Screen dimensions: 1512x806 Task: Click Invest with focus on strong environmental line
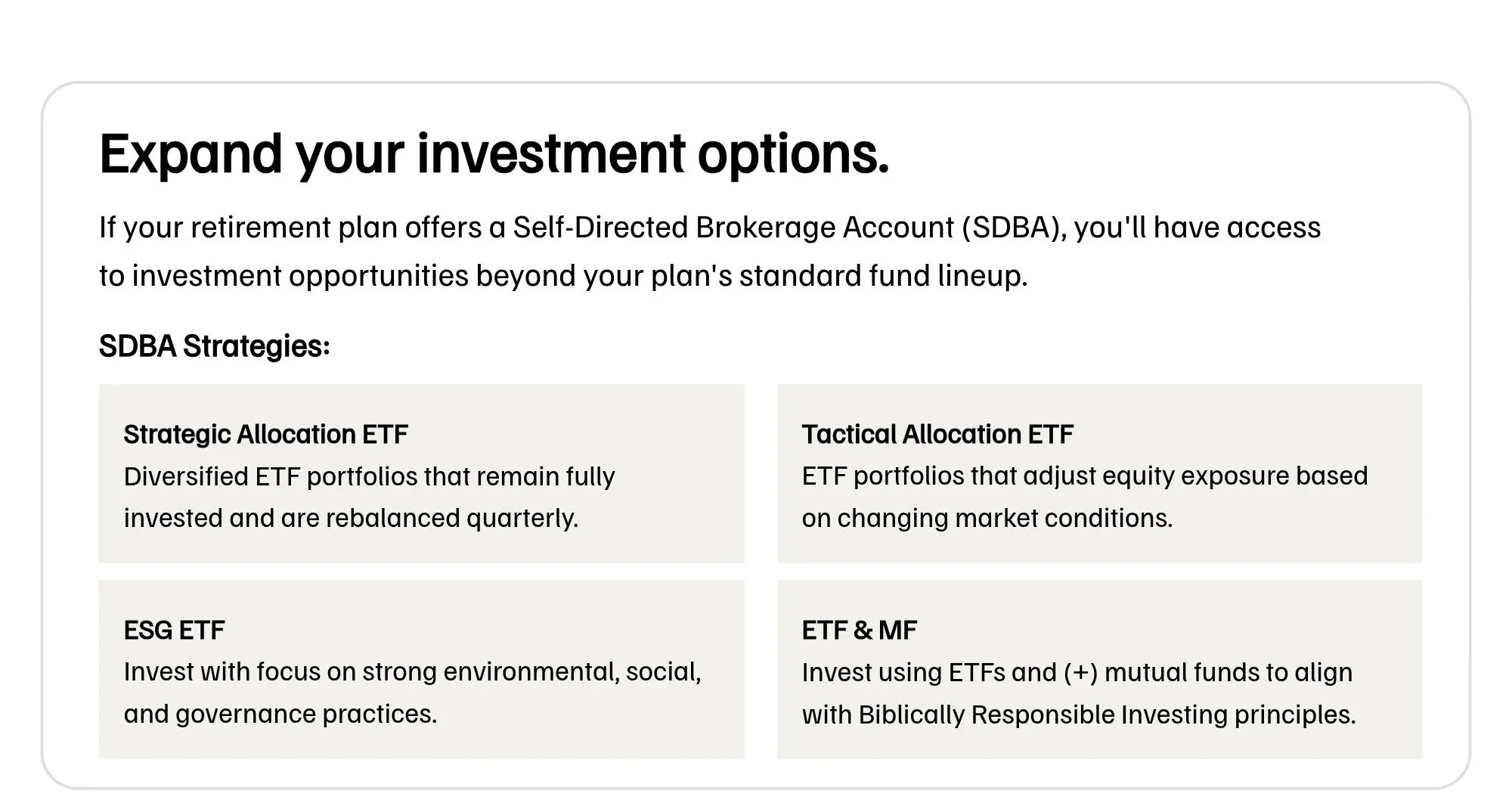(412, 672)
